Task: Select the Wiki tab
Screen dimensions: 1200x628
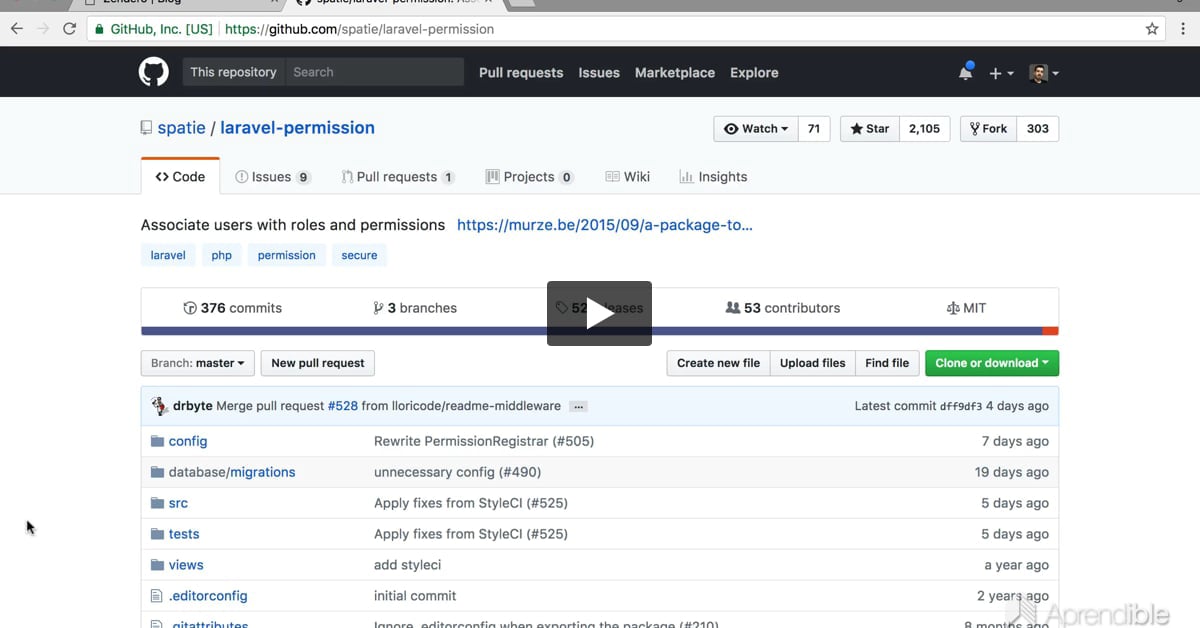Action: coord(627,177)
